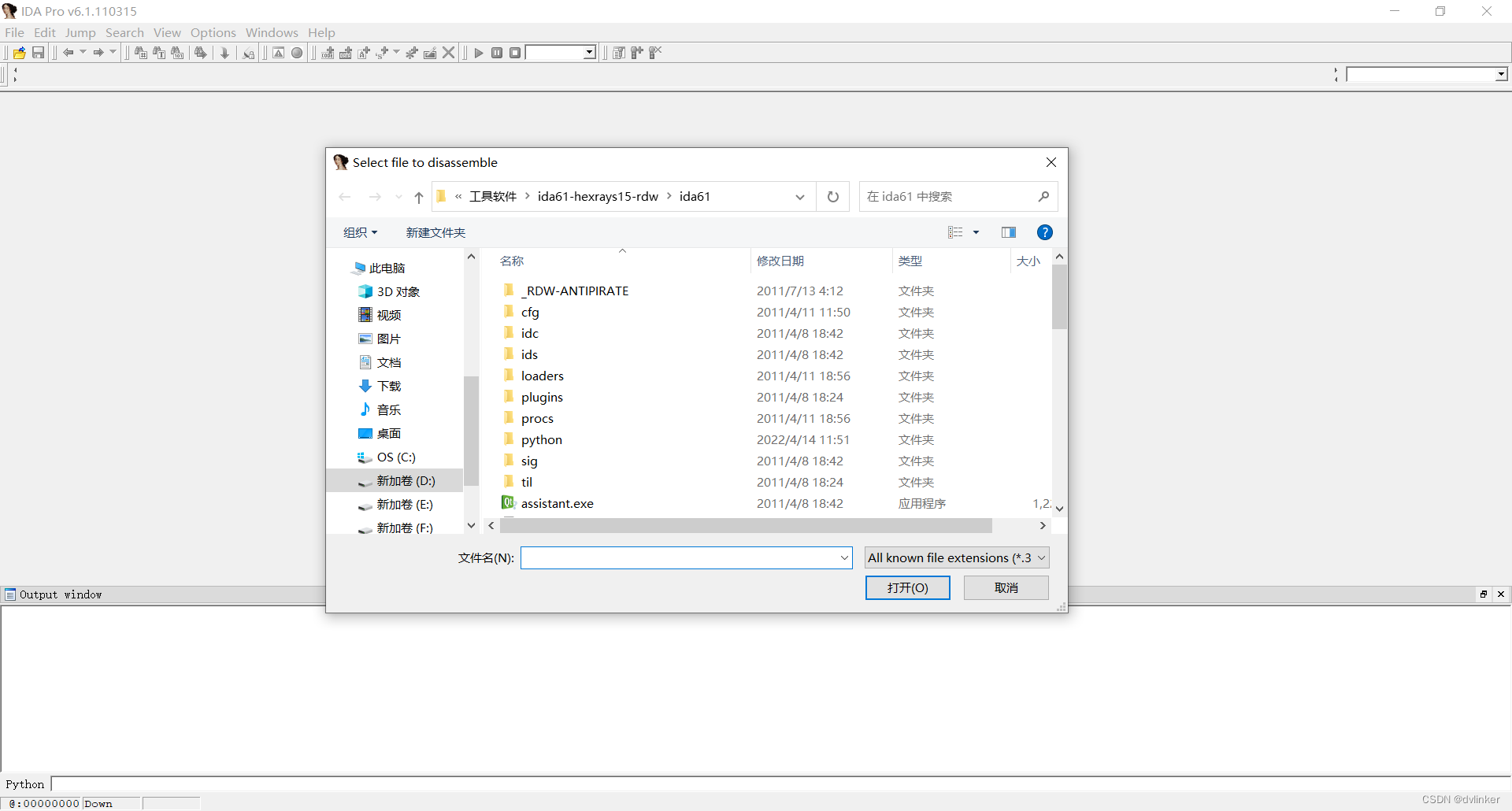Open the Edit menu
Viewport: 1512px width, 811px height.
45,32
